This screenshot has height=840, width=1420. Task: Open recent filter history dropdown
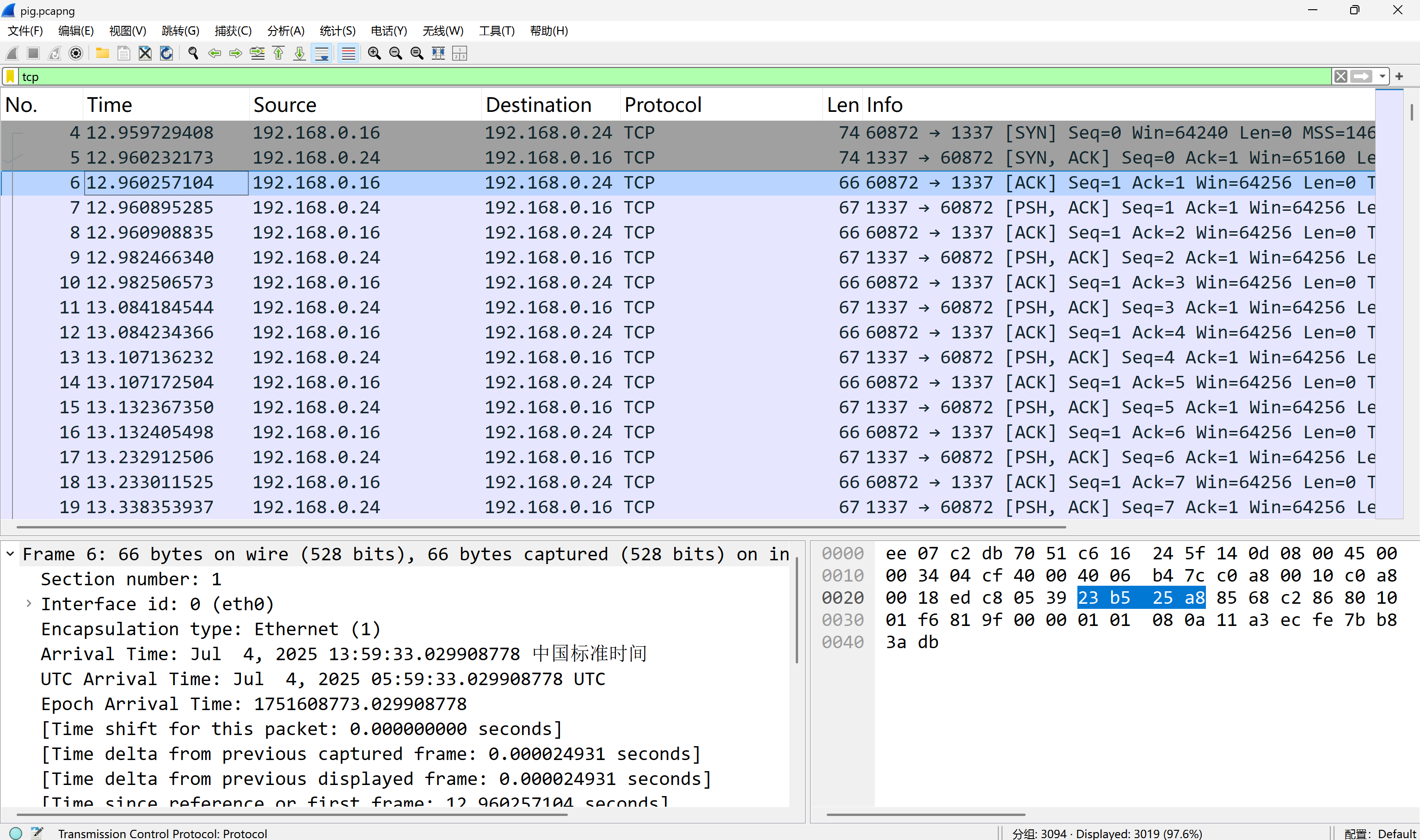click(1382, 76)
